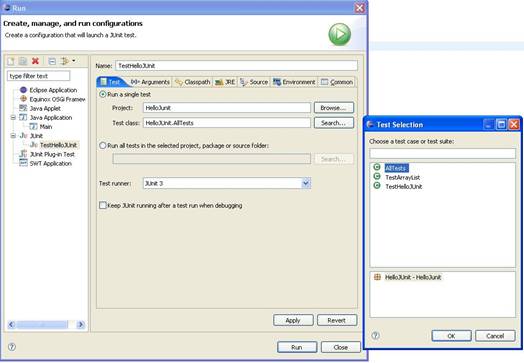The height and width of the screenshot is (363, 524).
Task: Close the Run dialog window
Action: point(360,8)
